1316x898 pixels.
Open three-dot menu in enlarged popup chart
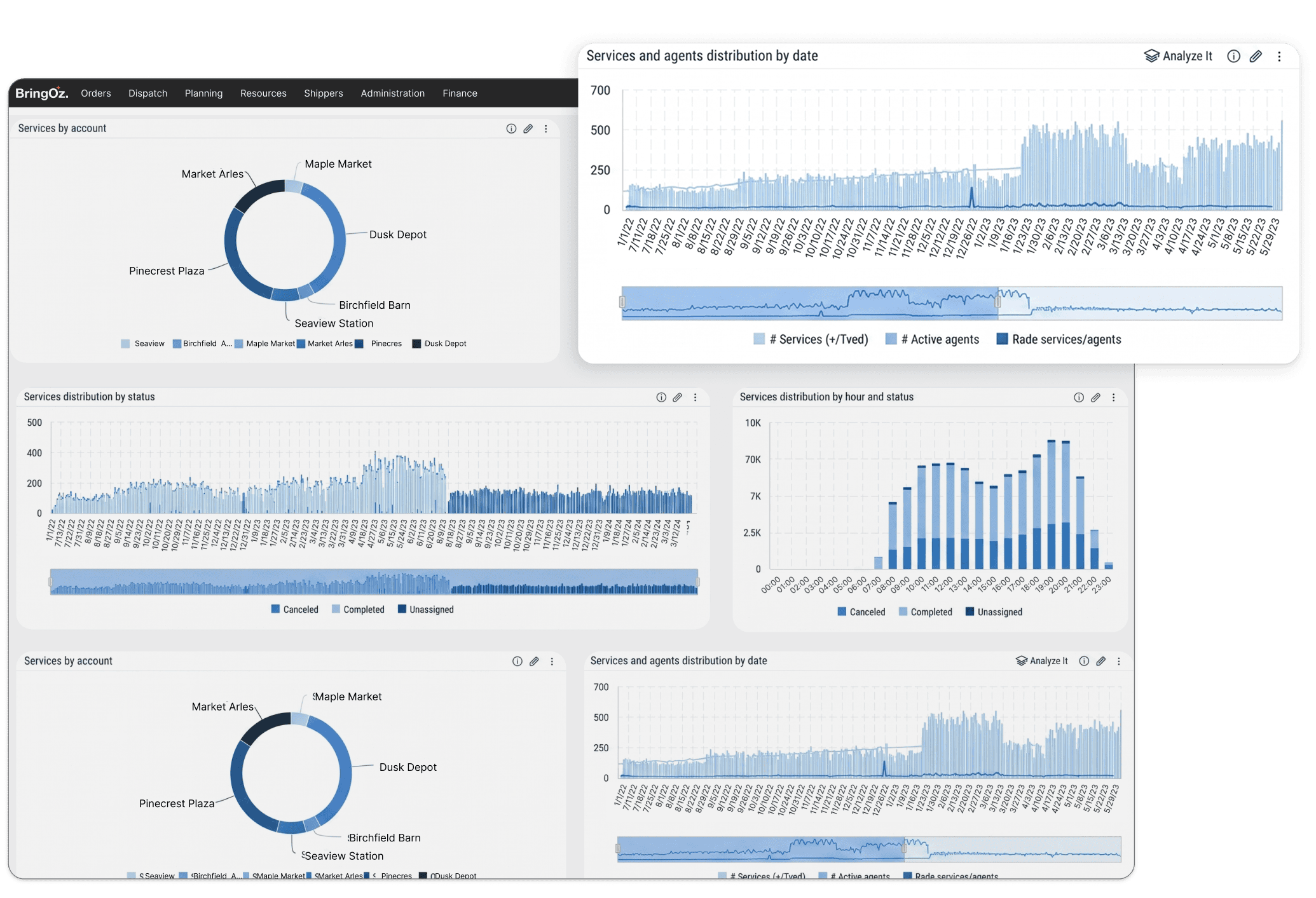click(x=1280, y=56)
